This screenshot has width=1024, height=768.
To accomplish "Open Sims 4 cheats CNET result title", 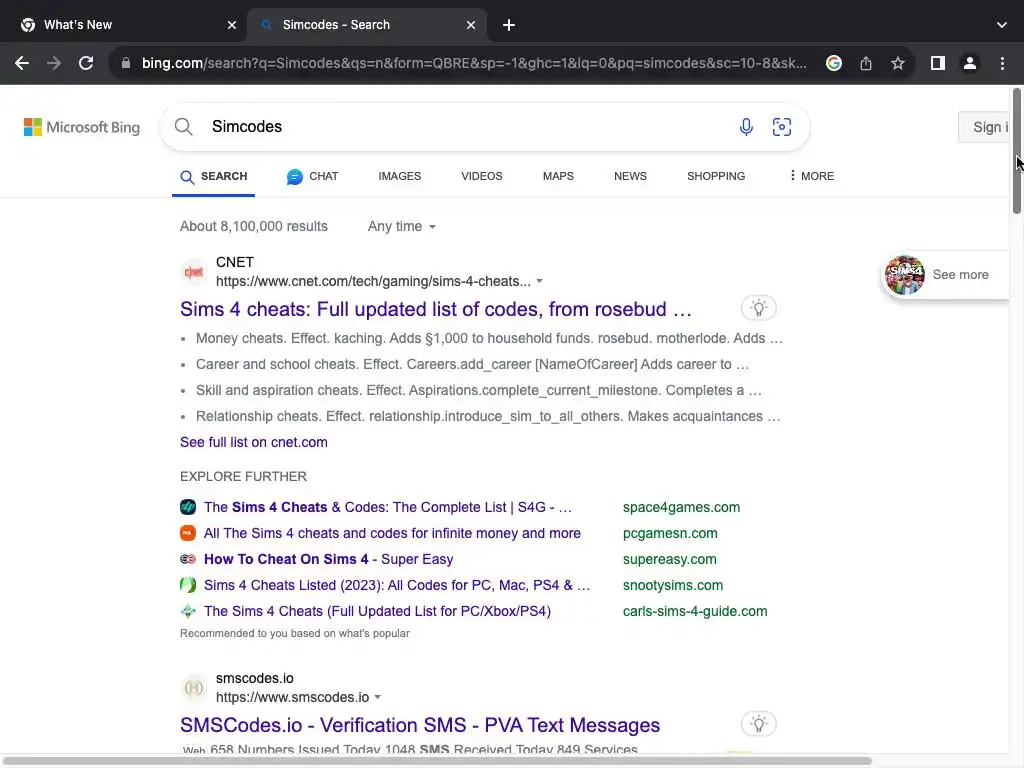I will point(436,309).
